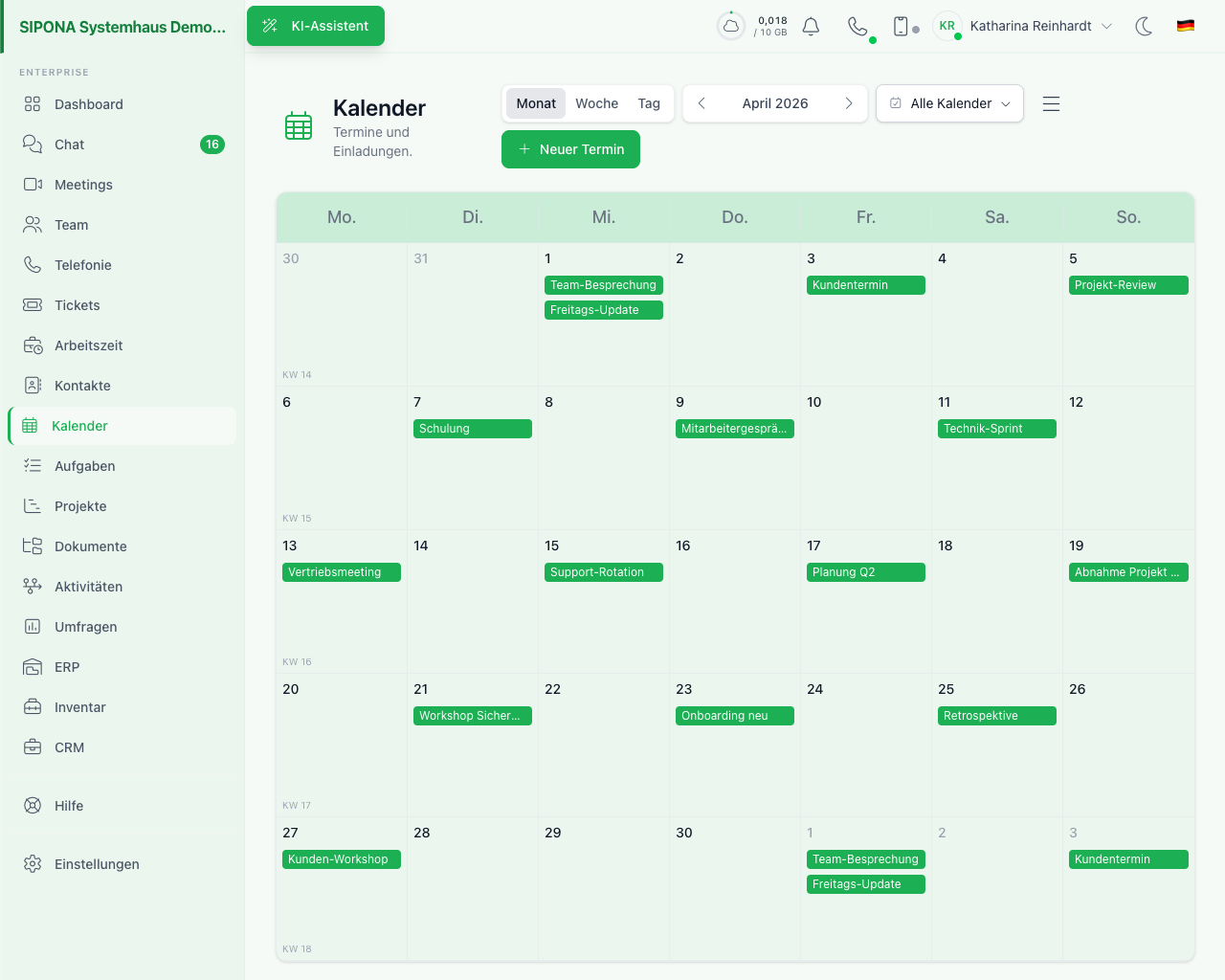Open Kundentermin event on April 3
1225x980 pixels.
pyautogui.click(x=866, y=285)
